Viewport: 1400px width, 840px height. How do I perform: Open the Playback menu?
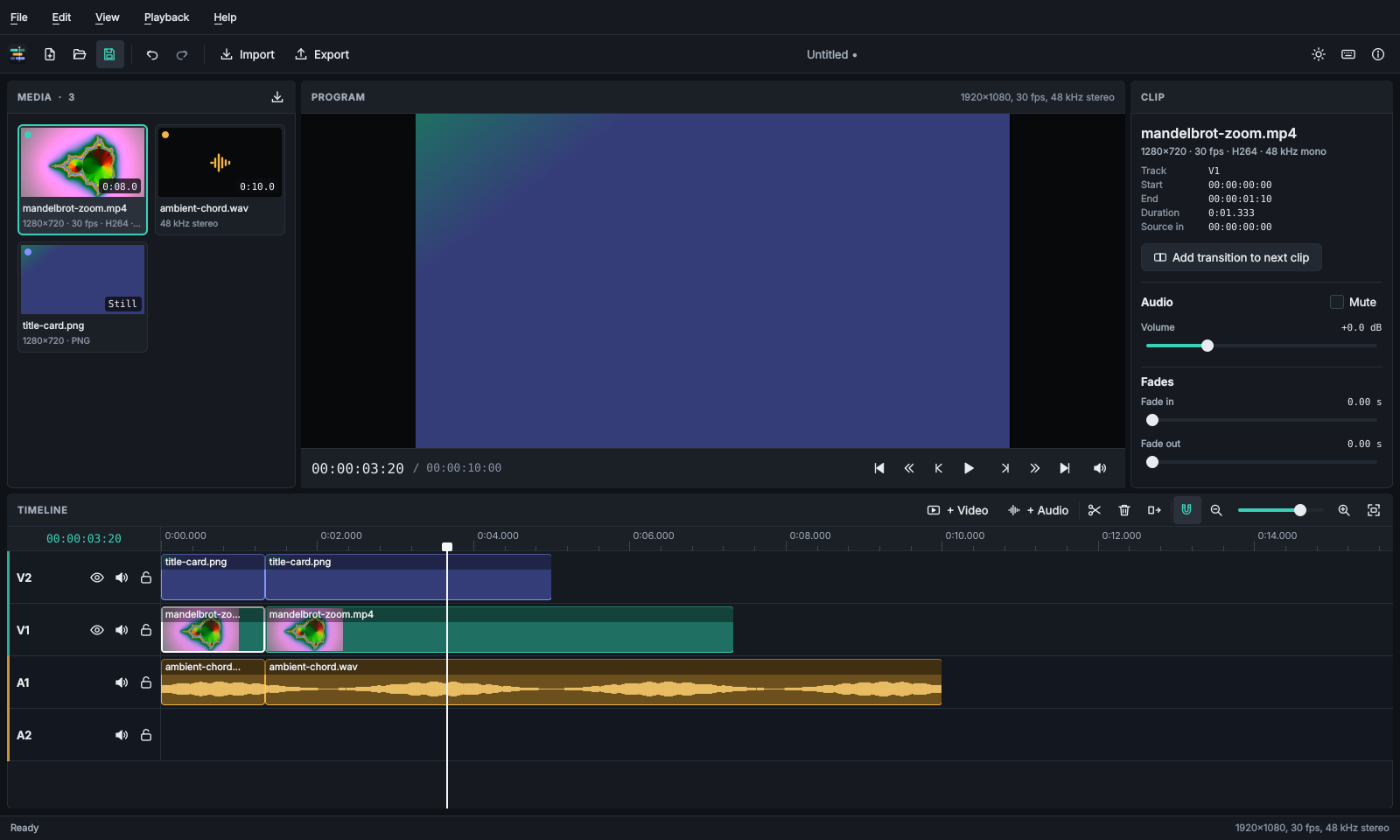[166, 17]
